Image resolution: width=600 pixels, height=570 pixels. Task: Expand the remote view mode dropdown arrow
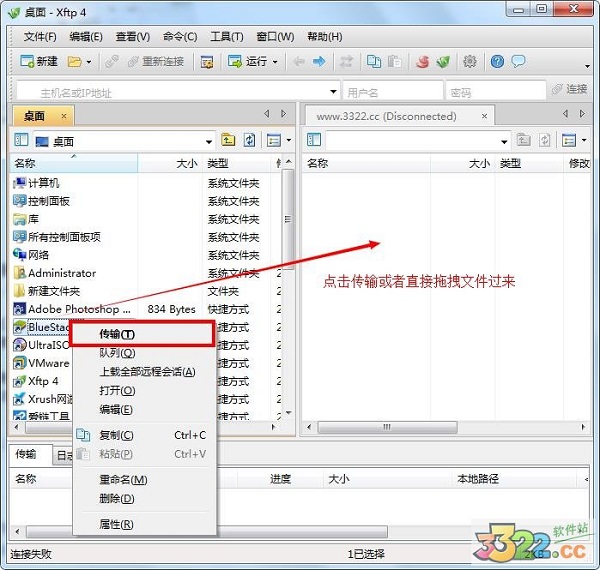[584, 140]
